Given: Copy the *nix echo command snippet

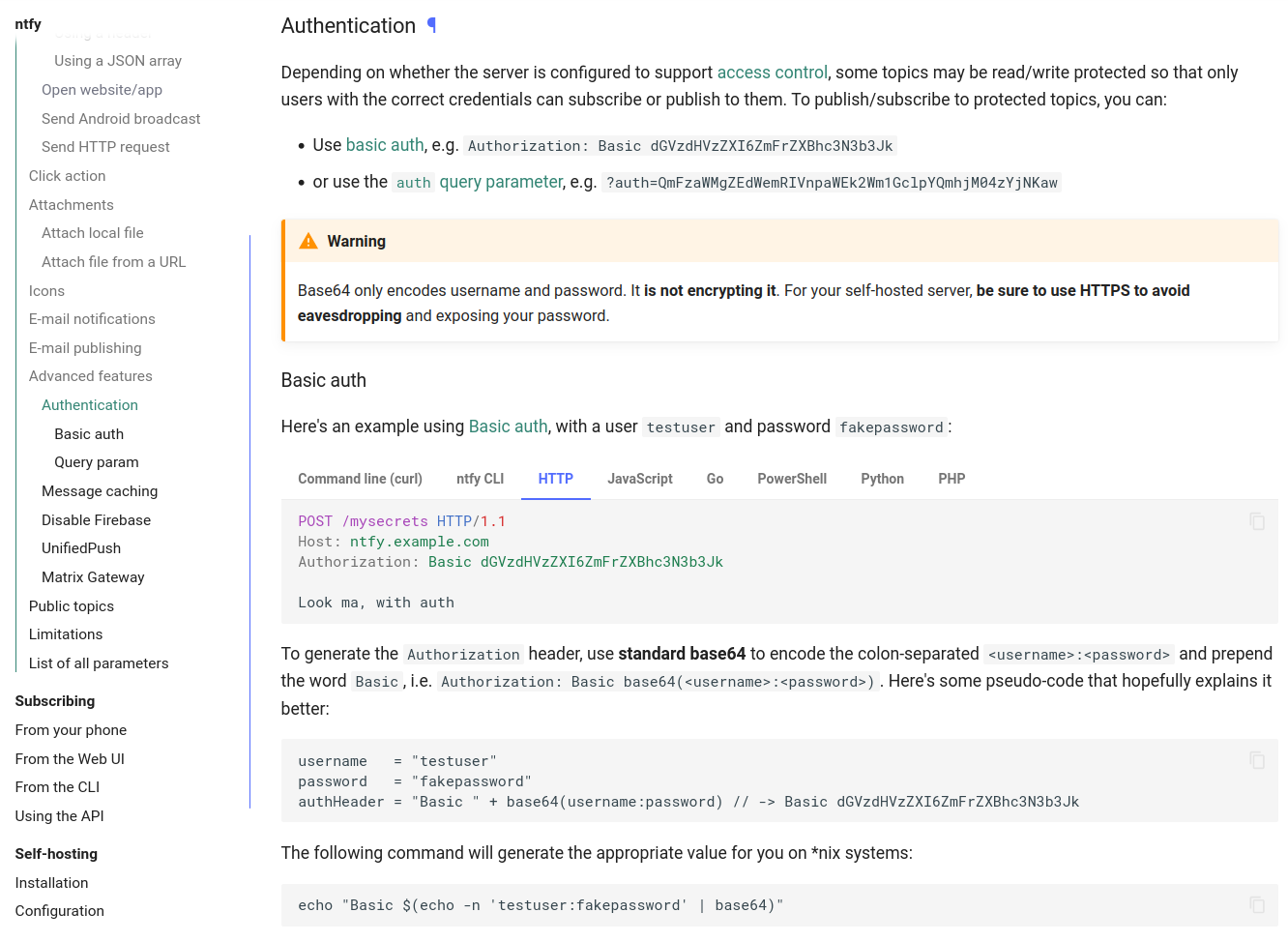Looking at the screenshot, I should tap(1257, 905).
